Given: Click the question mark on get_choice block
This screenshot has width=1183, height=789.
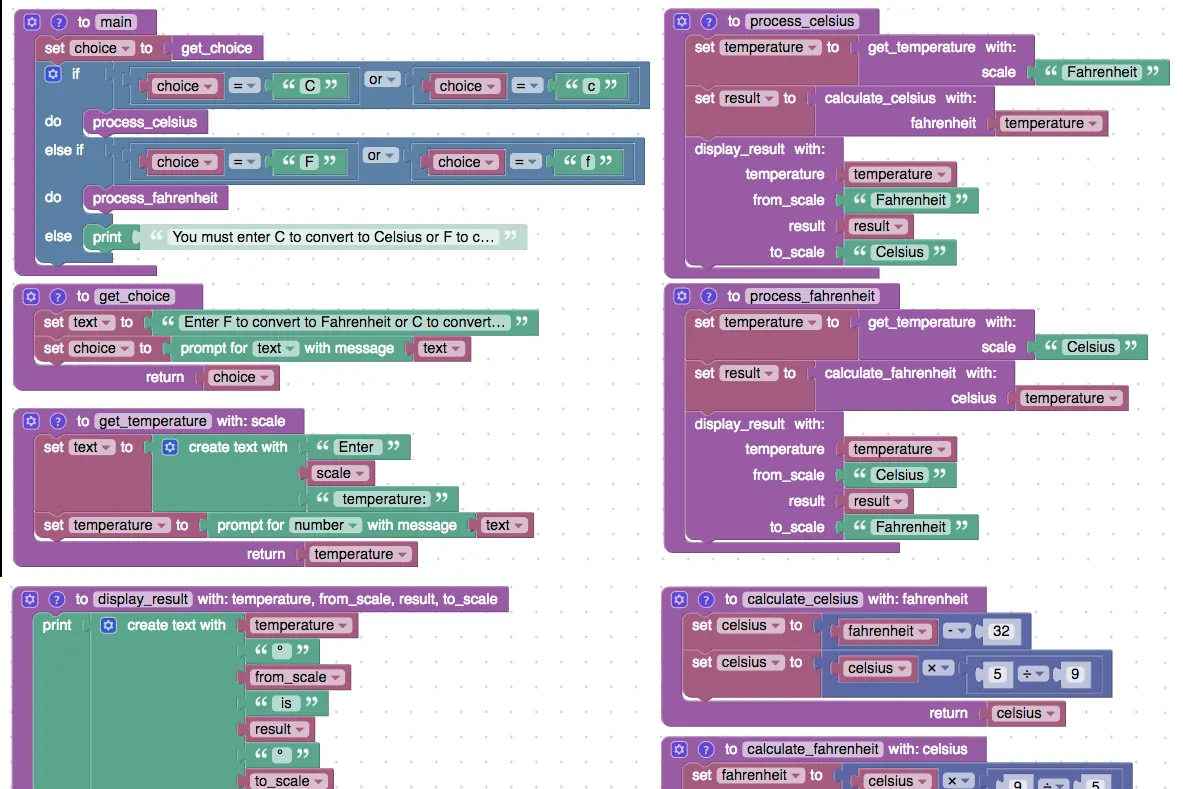Looking at the screenshot, I should click(58, 296).
